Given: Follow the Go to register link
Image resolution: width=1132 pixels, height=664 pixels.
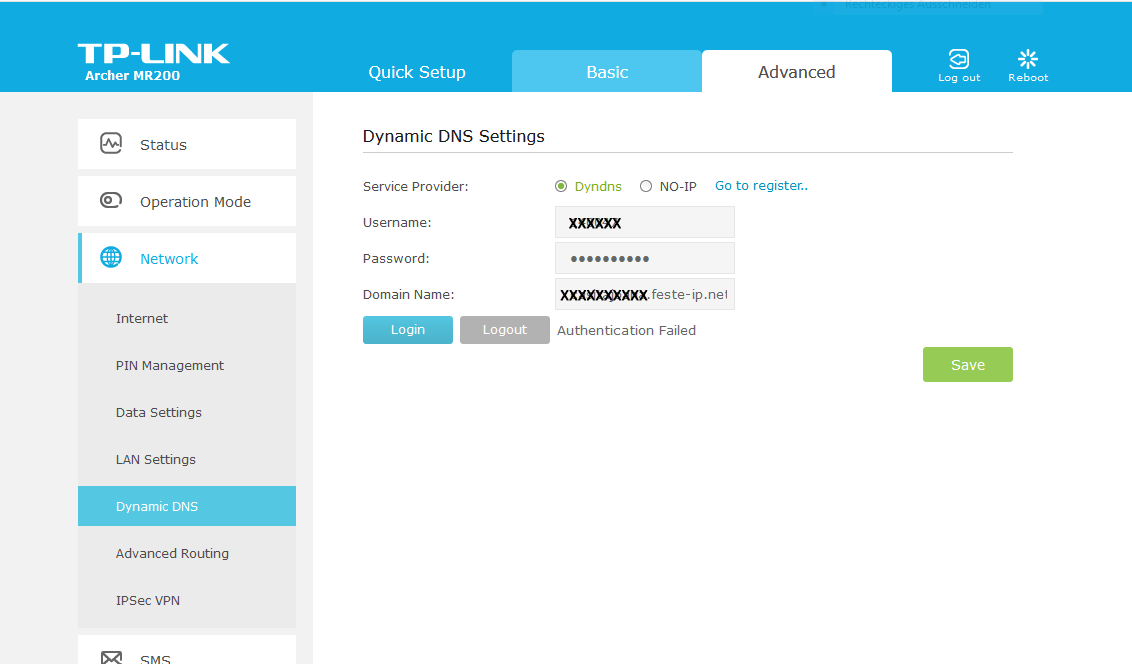Looking at the screenshot, I should (761, 186).
